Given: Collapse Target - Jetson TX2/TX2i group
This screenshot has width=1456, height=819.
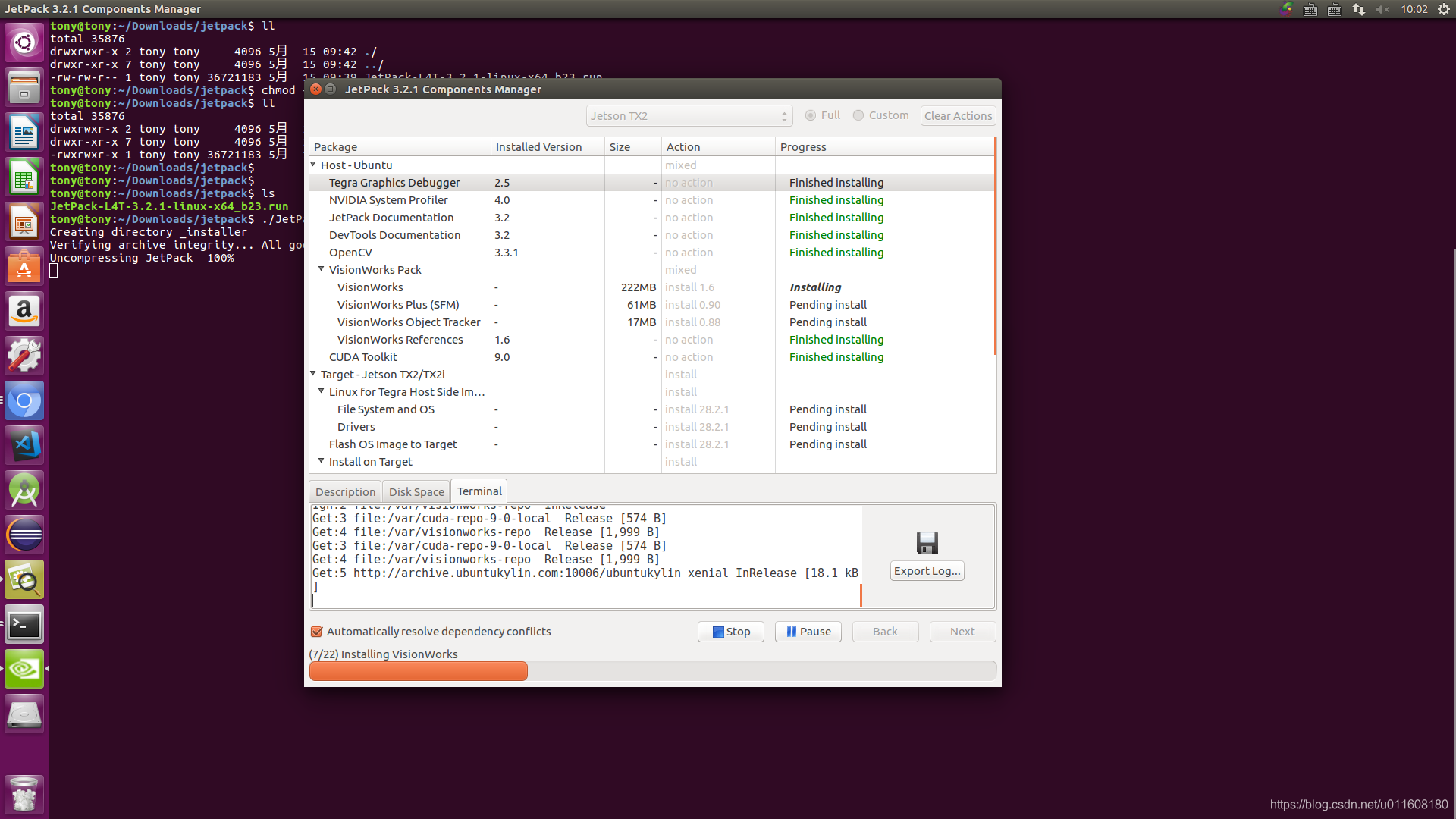Looking at the screenshot, I should [x=313, y=374].
